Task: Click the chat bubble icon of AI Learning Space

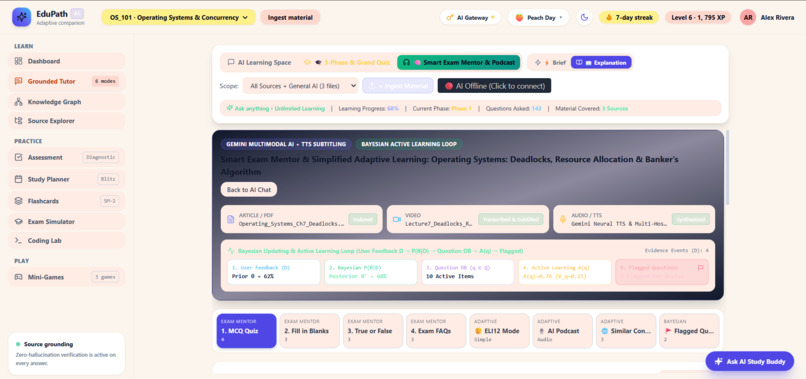Action: [231, 62]
